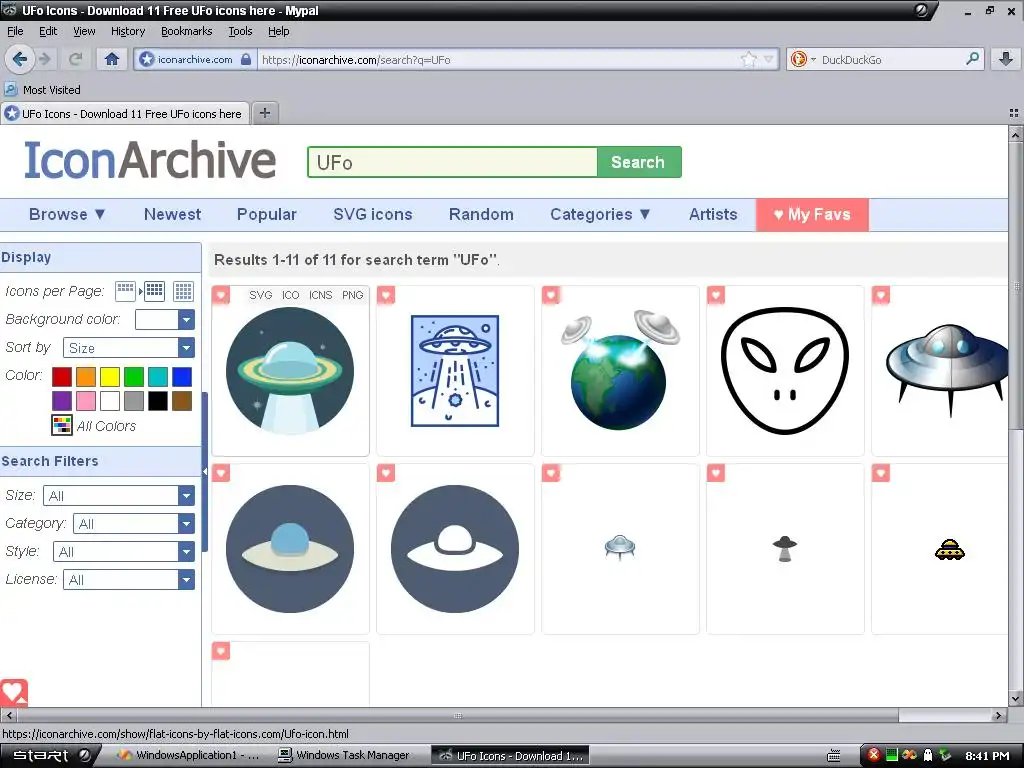Open the floating heart favorites icon at bottom-left
The height and width of the screenshot is (768, 1024).
pos(14,692)
